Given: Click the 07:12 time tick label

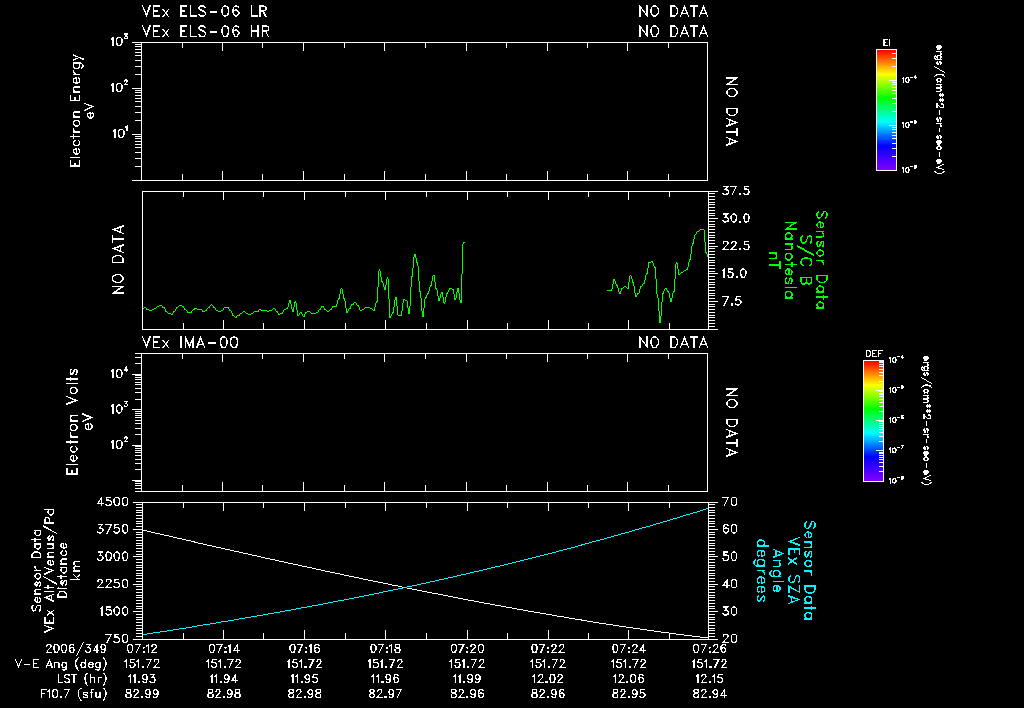Looking at the screenshot, I should tap(142, 649).
